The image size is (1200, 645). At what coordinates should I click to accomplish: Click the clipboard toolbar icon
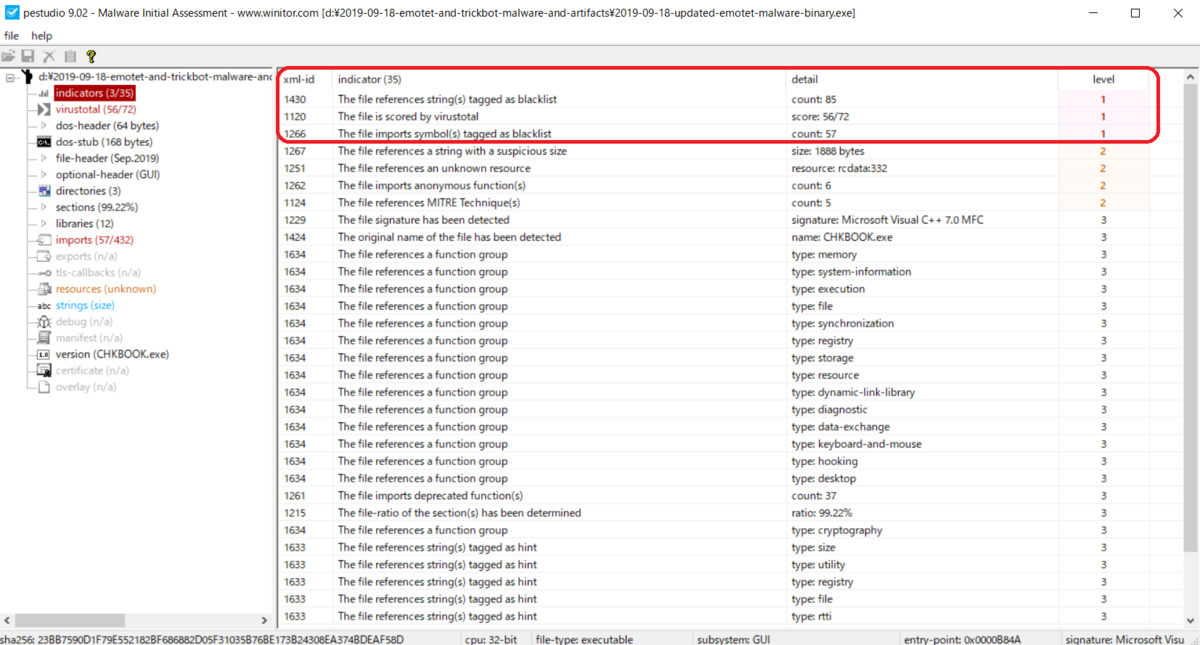(69, 57)
